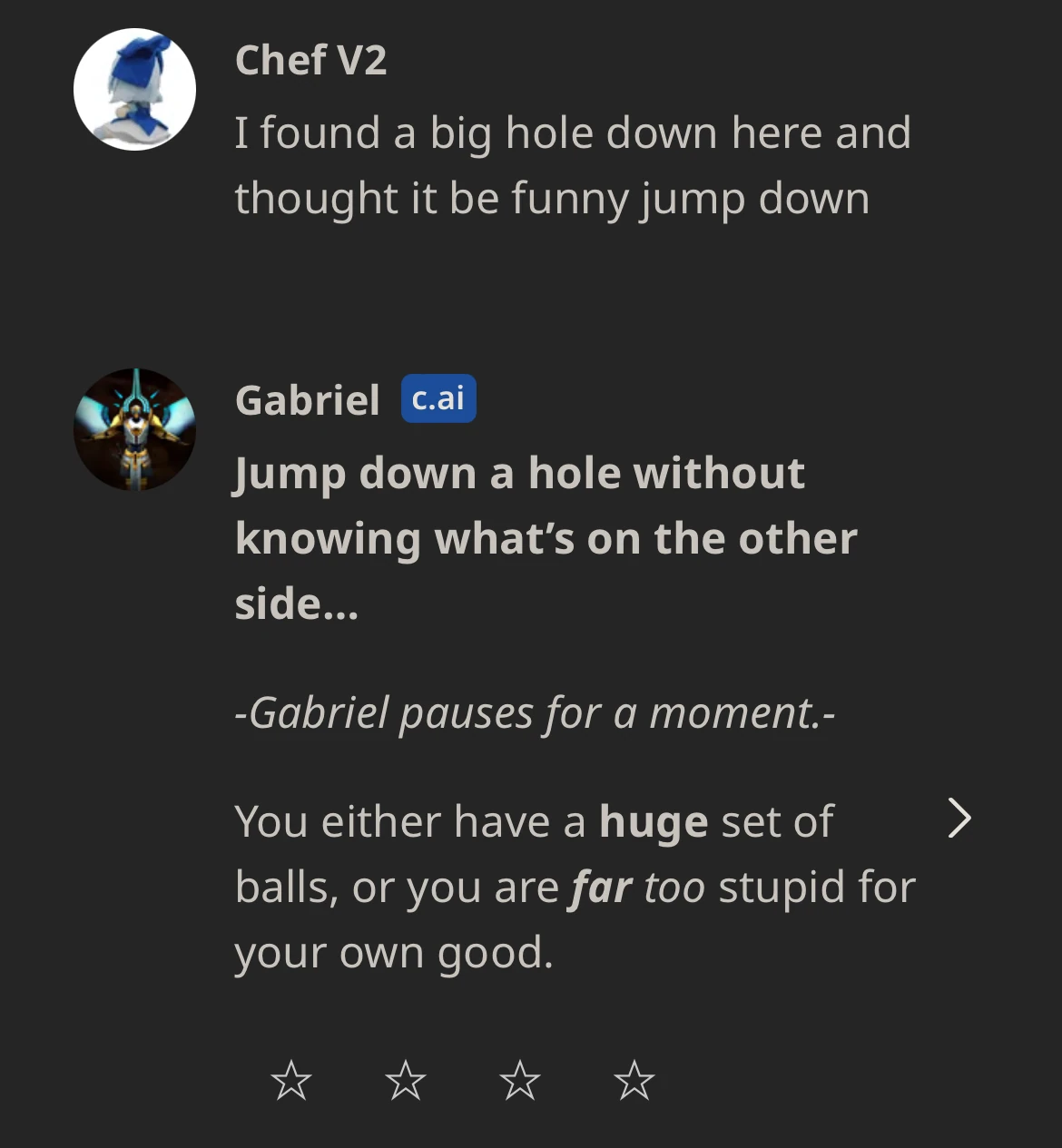Select the third star rating icon

point(520,1081)
